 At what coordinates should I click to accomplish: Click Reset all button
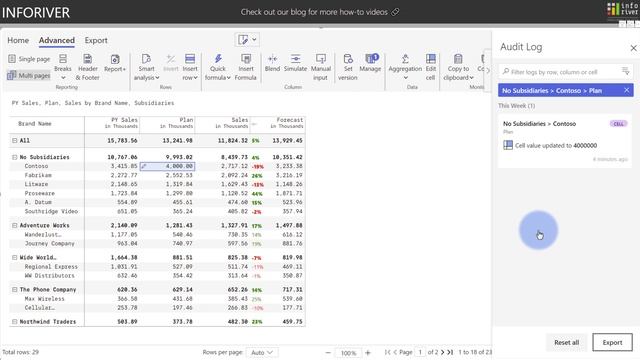point(566,342)
